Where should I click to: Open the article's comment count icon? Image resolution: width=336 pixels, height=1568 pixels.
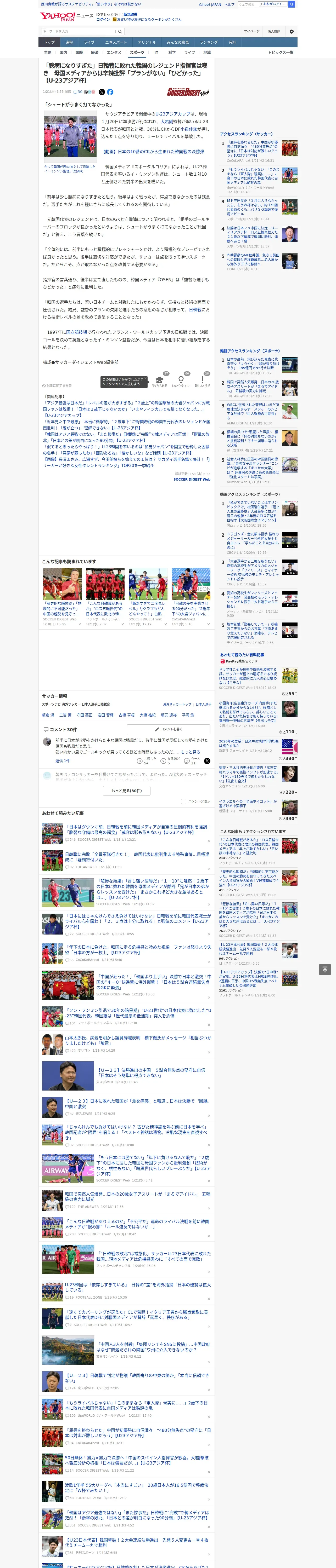click(x=77, y=92)
